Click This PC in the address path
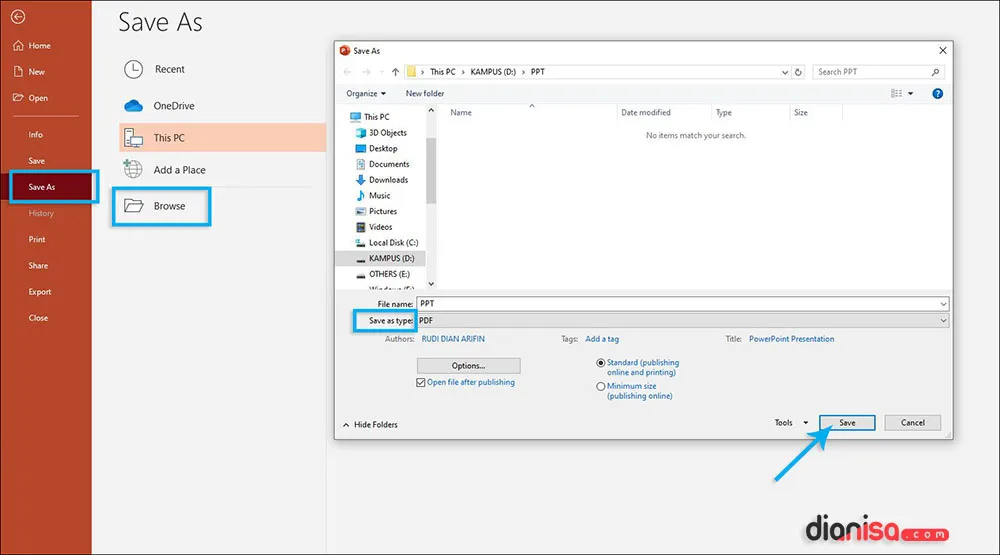Viewport: 1000px width, 555px height. pos(443,72)
